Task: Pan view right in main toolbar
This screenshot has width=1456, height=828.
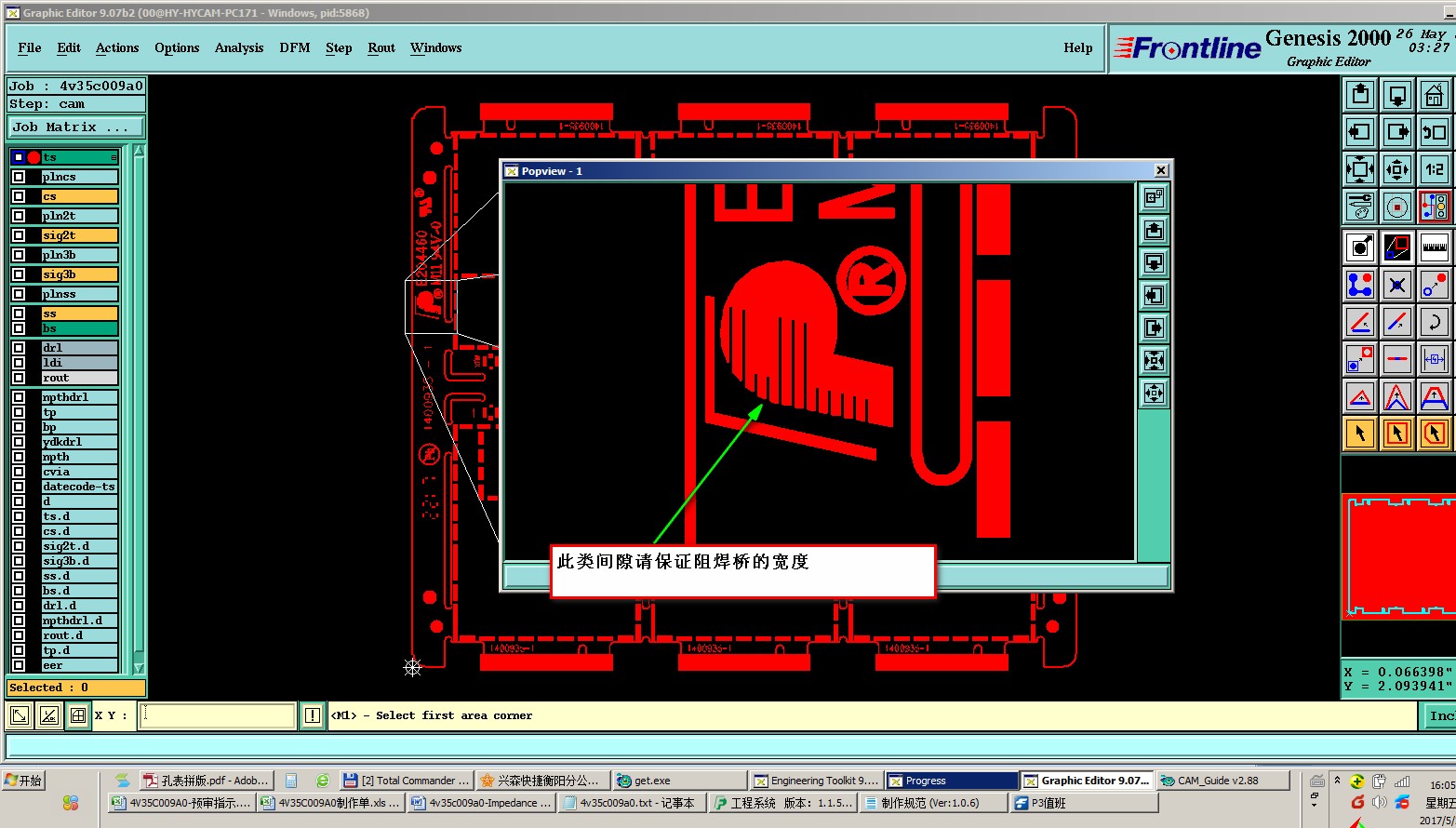Action: tap(1397, 131)
